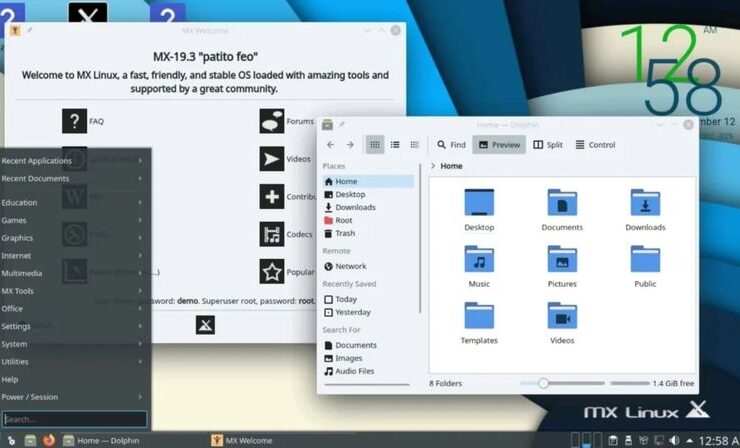Click the application launcher icon in the taskbar
740x448 pixels.
[x=10, y=440]
